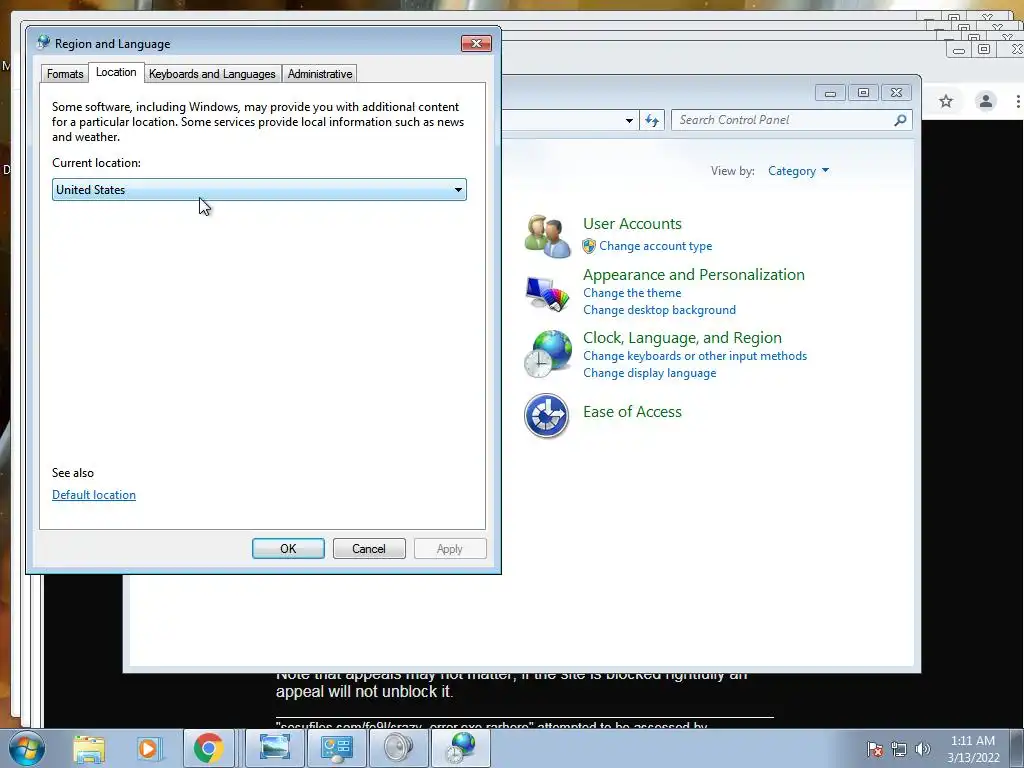Open the Windows Start orb

tap(27, 748)
